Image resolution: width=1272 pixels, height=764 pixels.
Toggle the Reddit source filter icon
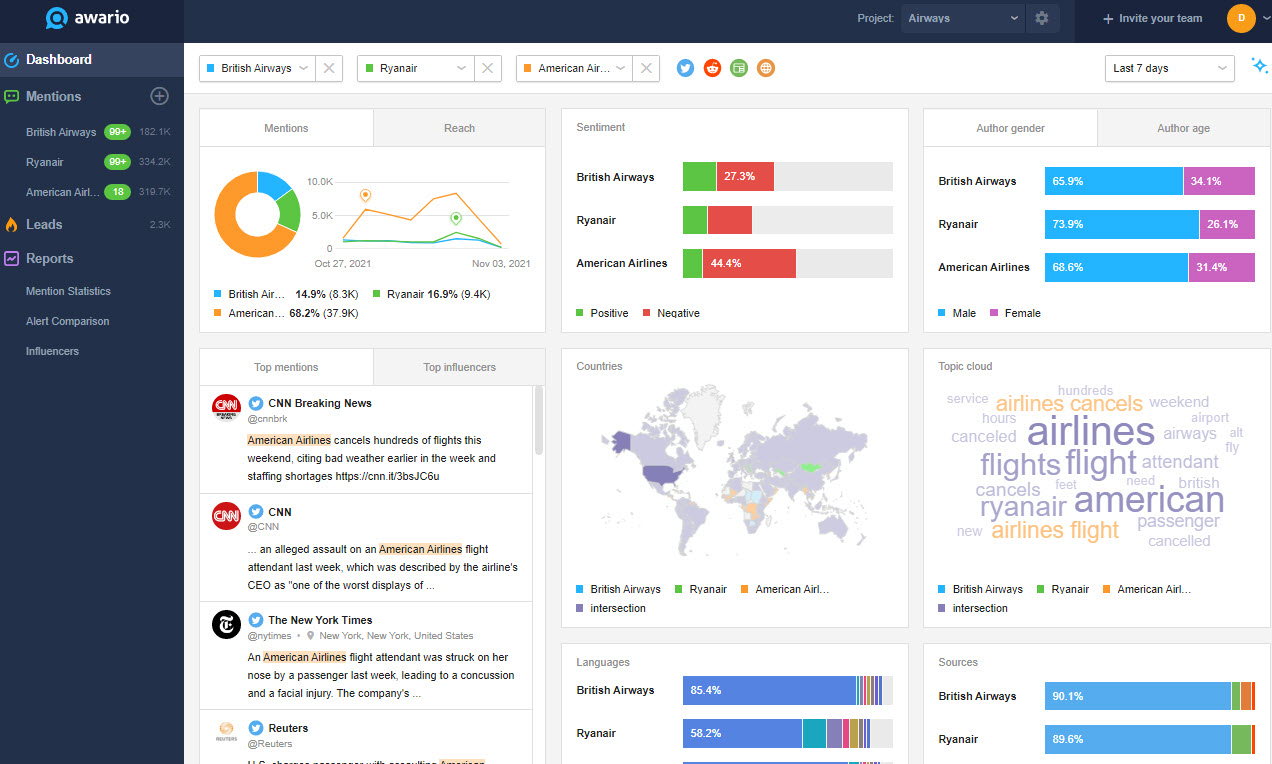712,68
